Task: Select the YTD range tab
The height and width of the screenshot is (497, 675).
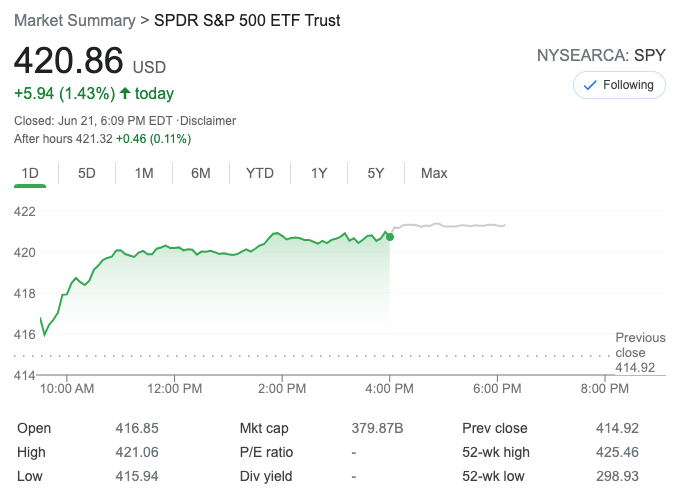Action: click(260, 173)
